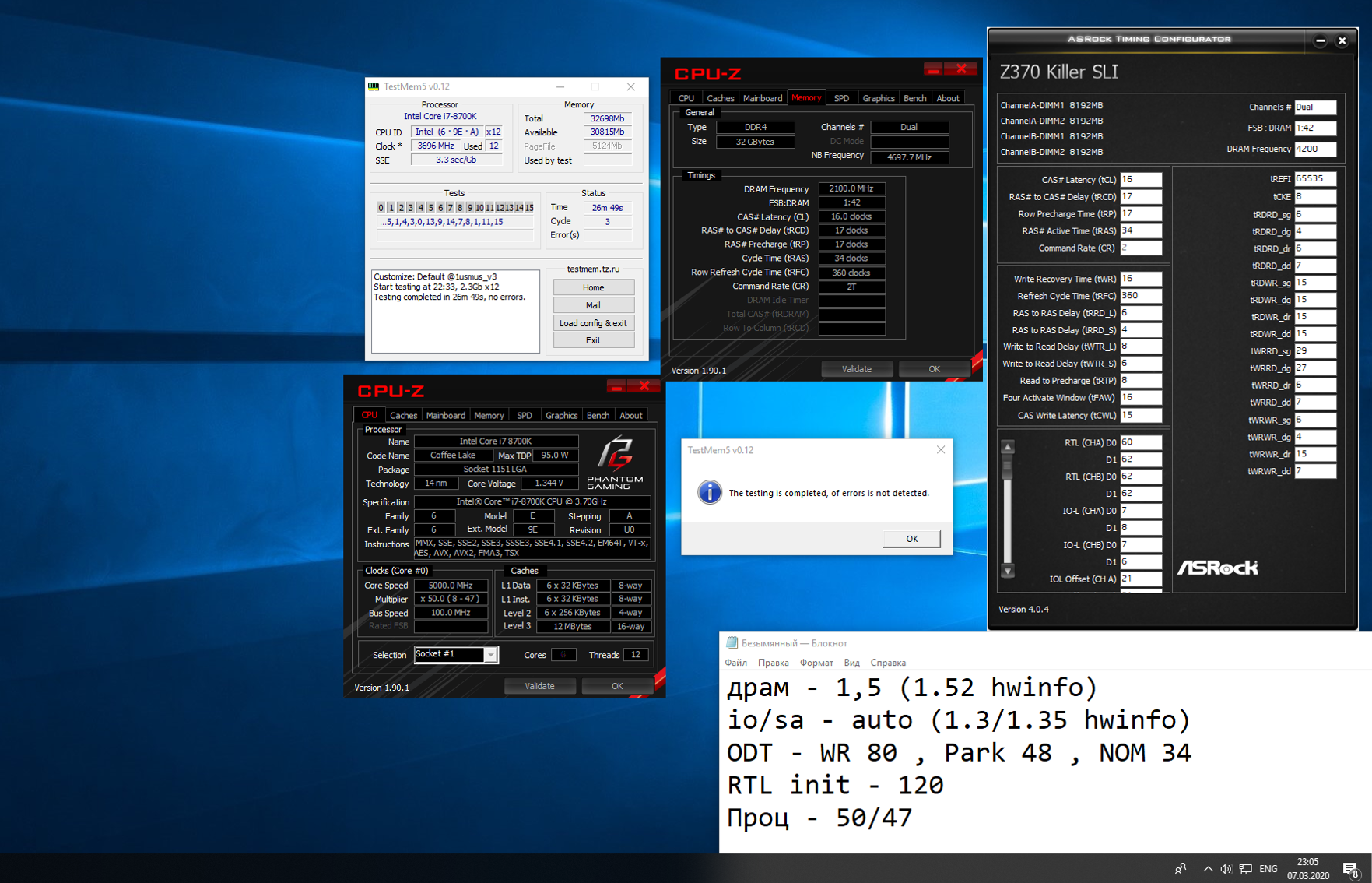Click the tCKE field in ASRock

(x=1315, y=197)
